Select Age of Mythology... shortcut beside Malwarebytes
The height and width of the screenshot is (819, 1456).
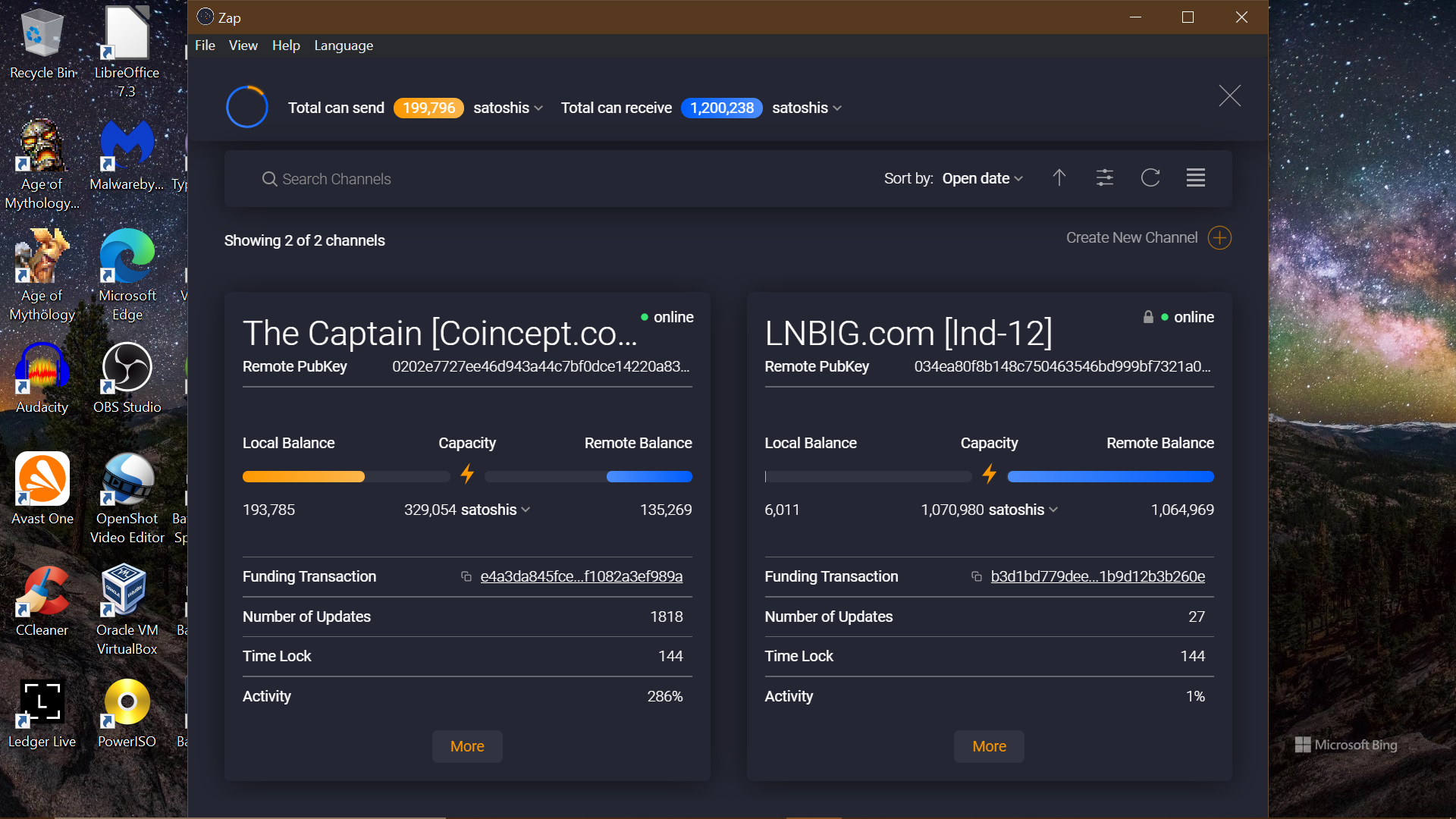click(x=42, y=165)
